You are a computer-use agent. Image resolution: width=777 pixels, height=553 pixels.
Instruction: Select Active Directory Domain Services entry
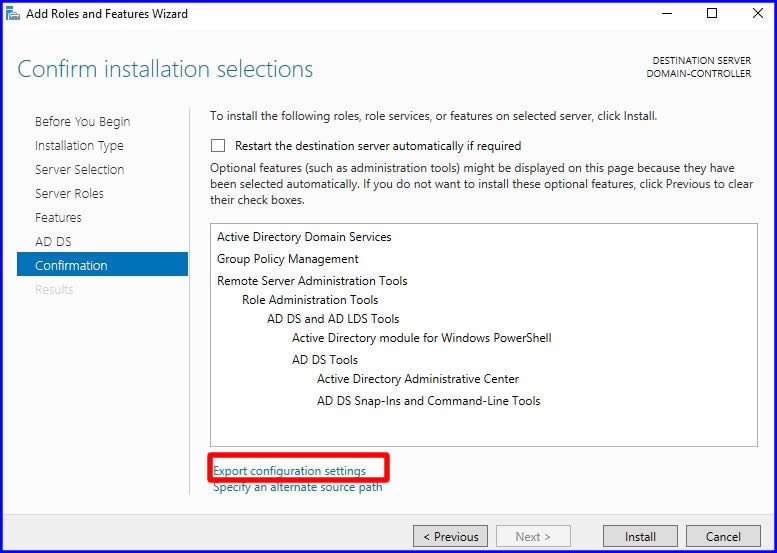304,237
